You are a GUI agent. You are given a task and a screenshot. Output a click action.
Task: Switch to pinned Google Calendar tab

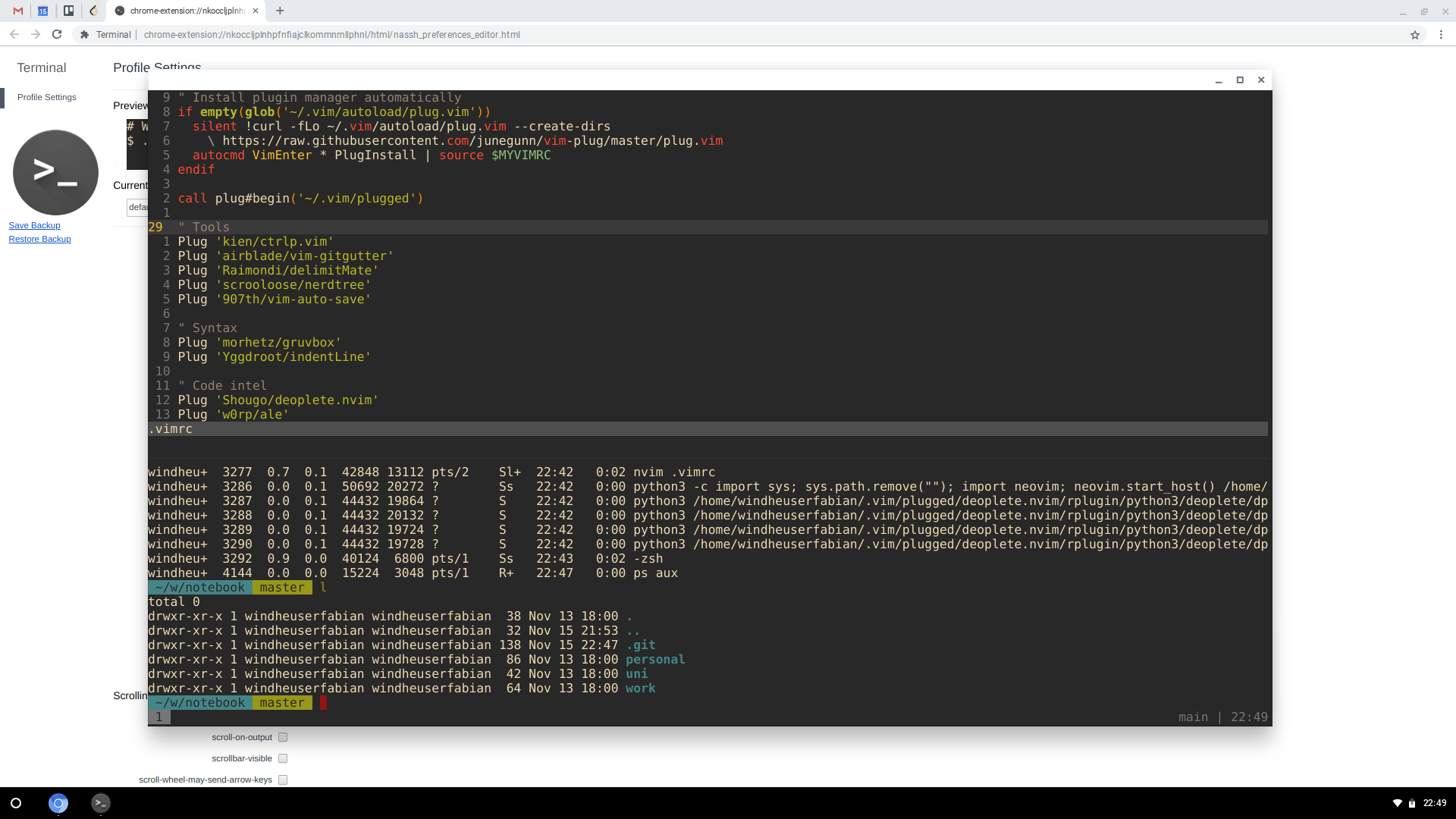tap(43, 11)
